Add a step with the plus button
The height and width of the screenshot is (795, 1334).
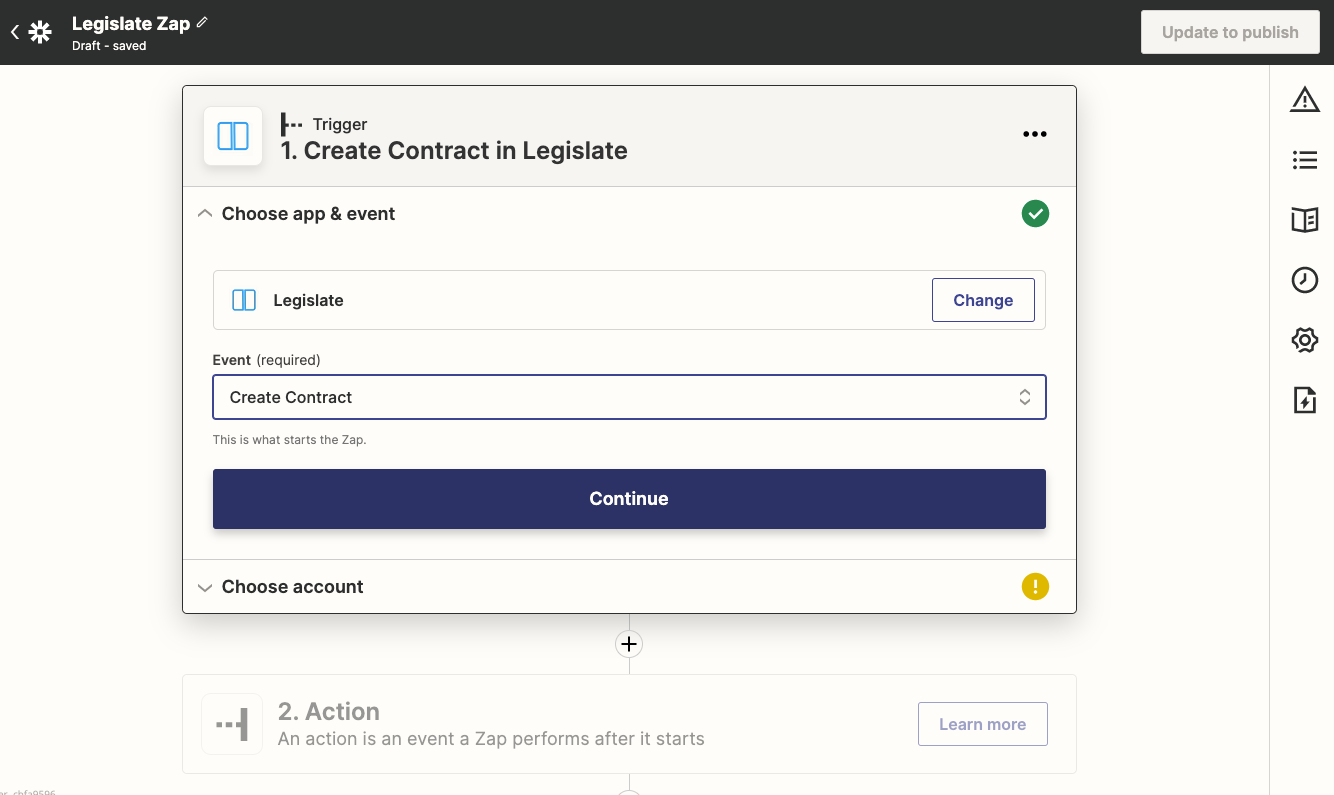[629, 644]
